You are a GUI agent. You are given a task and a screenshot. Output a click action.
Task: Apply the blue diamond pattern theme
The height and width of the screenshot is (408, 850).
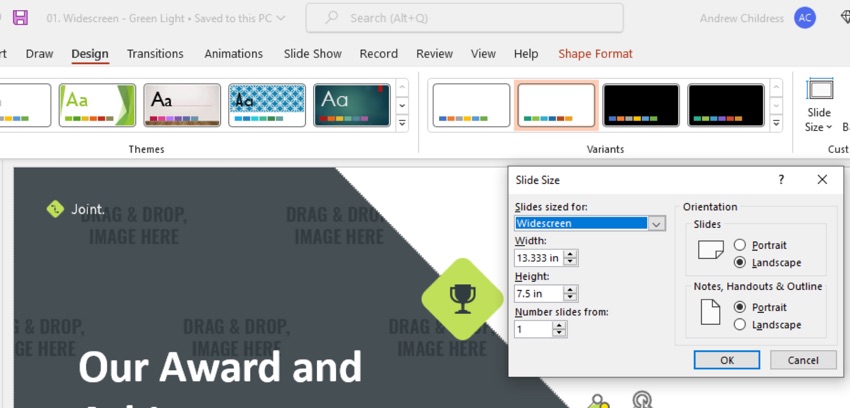coord(267,105)
